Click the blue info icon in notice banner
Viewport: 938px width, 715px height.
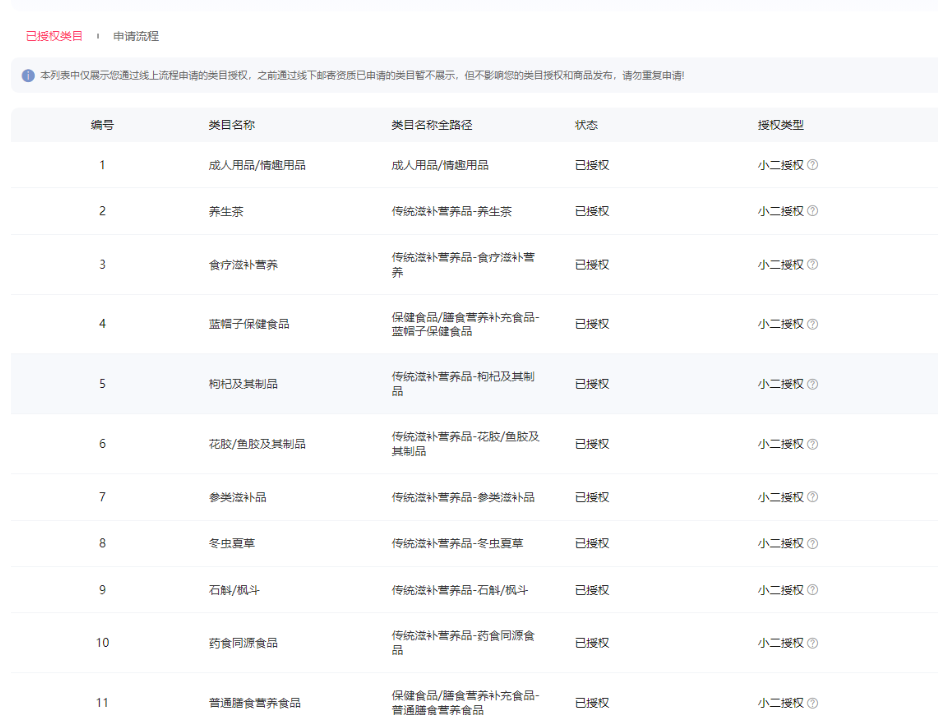[x=28, y=76]
